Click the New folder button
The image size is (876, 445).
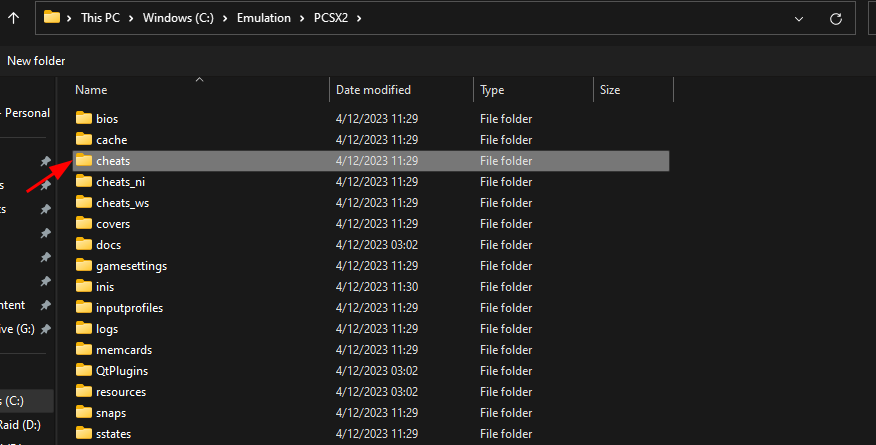pyautogui.click(x=36, y=61)
